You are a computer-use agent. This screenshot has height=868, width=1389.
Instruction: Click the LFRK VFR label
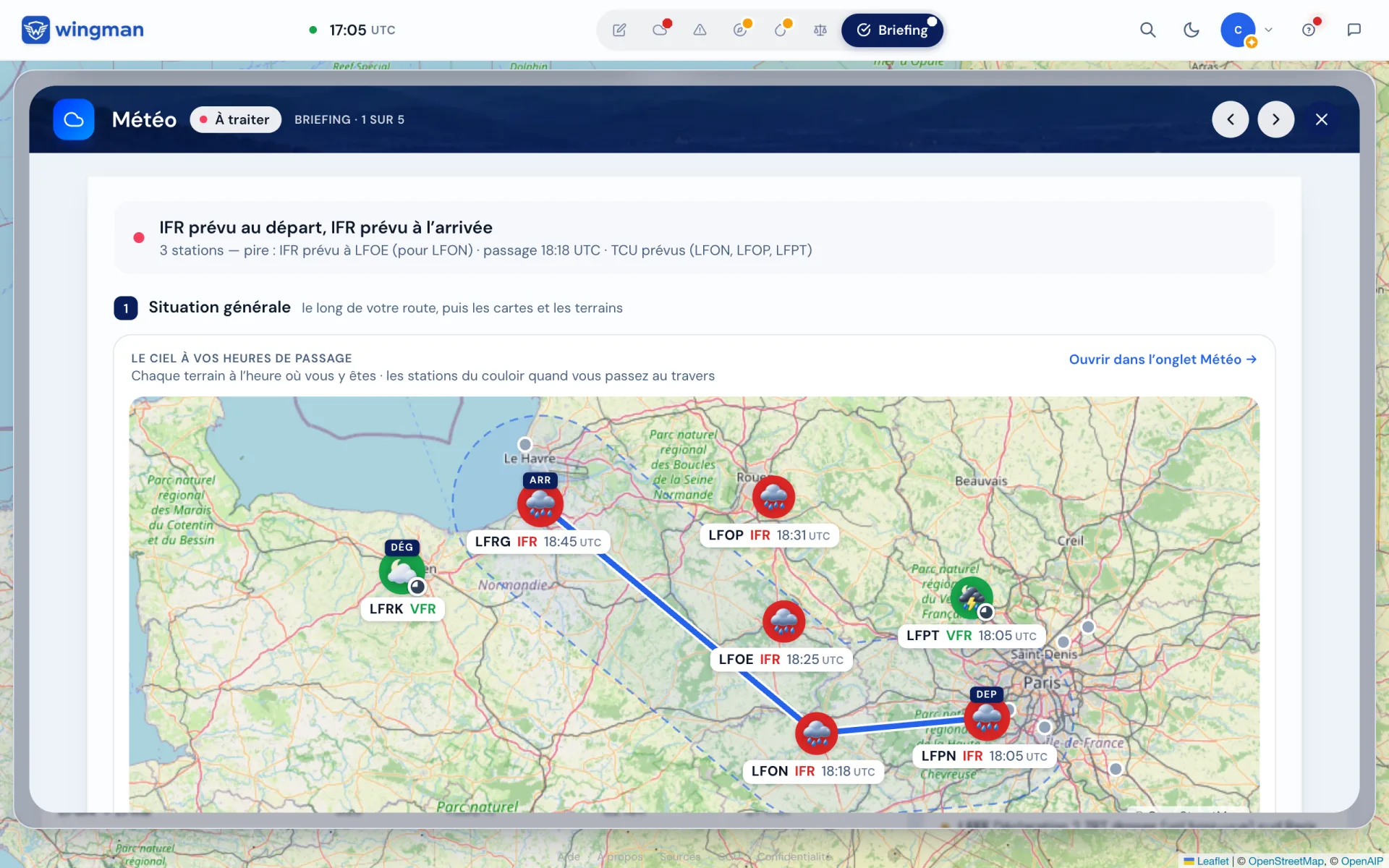(402, 609)
